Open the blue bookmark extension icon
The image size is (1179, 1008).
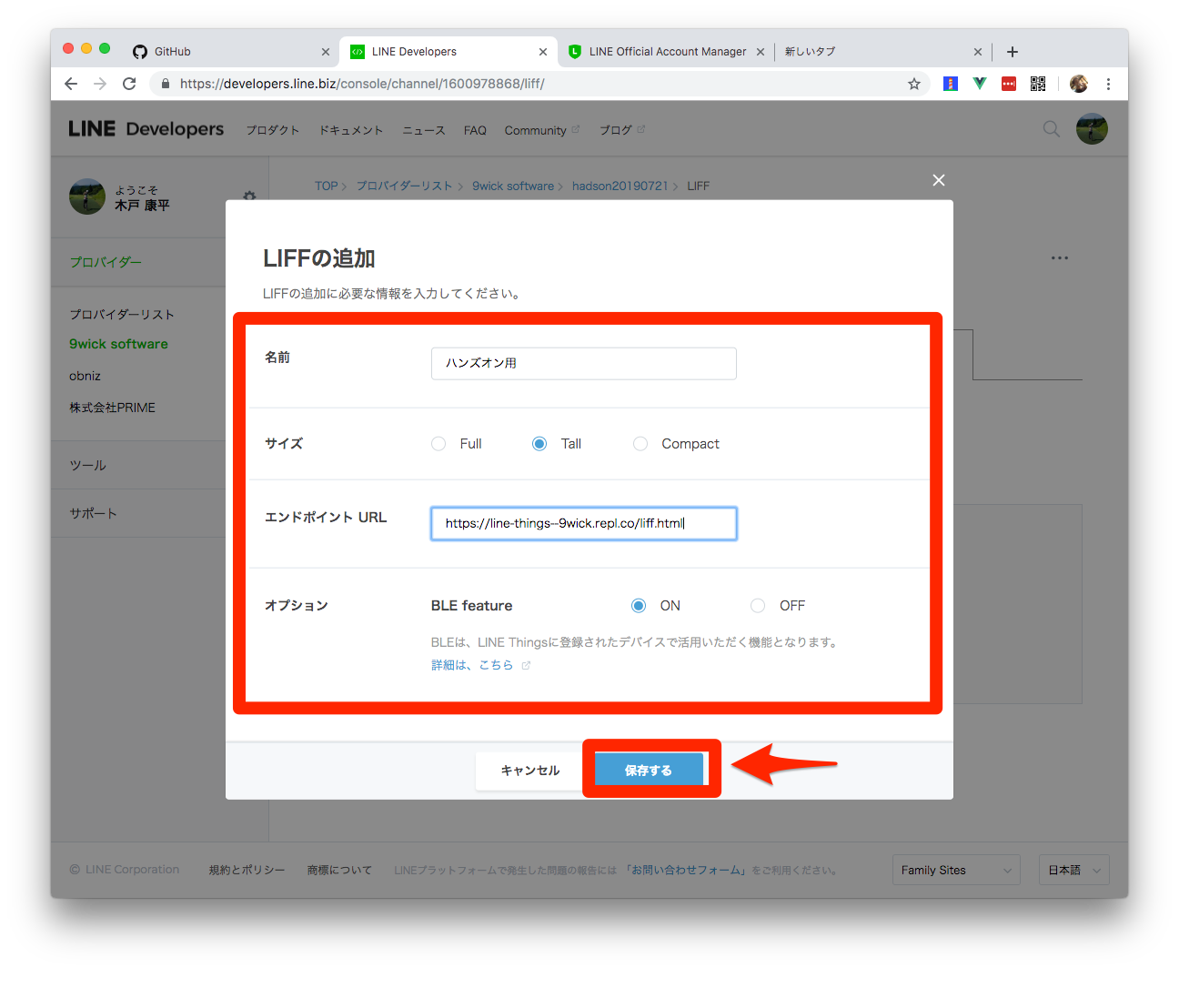951,84
